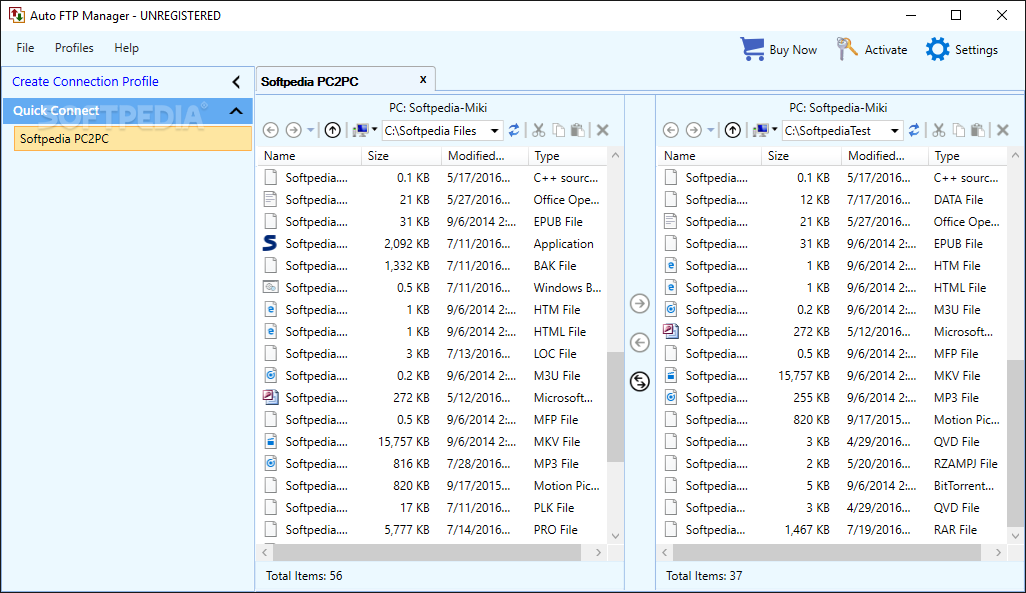Click the left pane vertical scrollbar thumb
The width and height of the screenshot is (1026, 593).
(x=615, y=407)
